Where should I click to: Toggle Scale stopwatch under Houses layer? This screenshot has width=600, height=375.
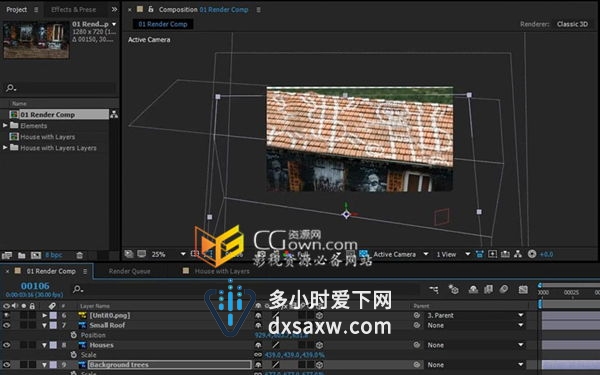point(73,355)
